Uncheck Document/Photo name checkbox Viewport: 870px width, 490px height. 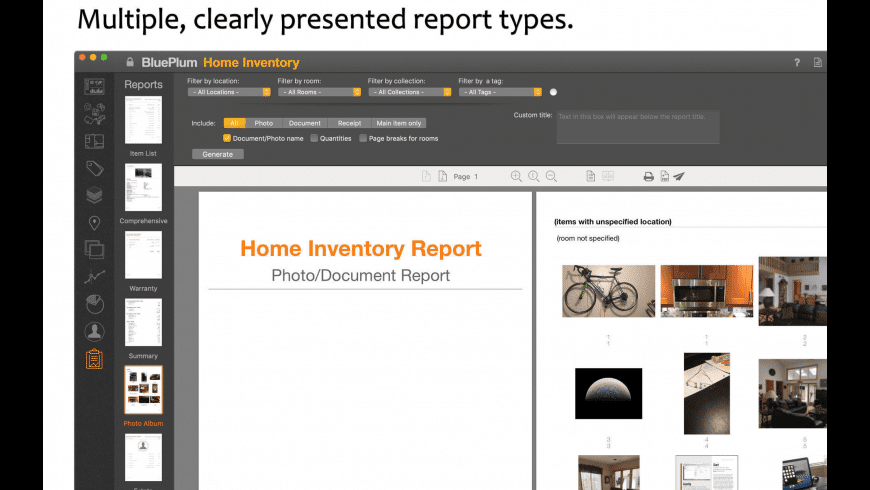pyautogui.click(x=226, y=138)
